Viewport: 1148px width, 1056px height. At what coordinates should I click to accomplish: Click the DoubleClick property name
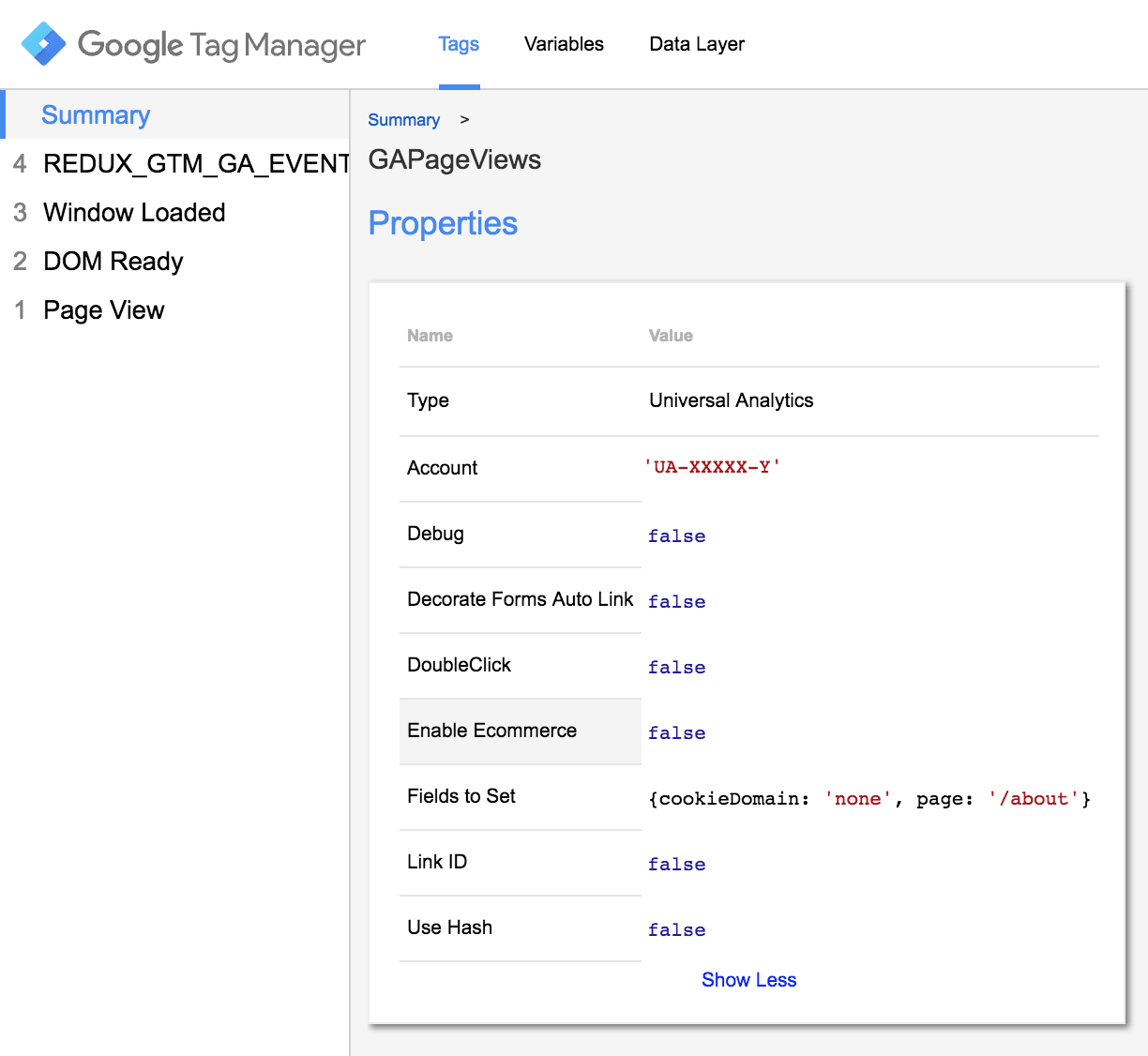(x=459, y=665)
